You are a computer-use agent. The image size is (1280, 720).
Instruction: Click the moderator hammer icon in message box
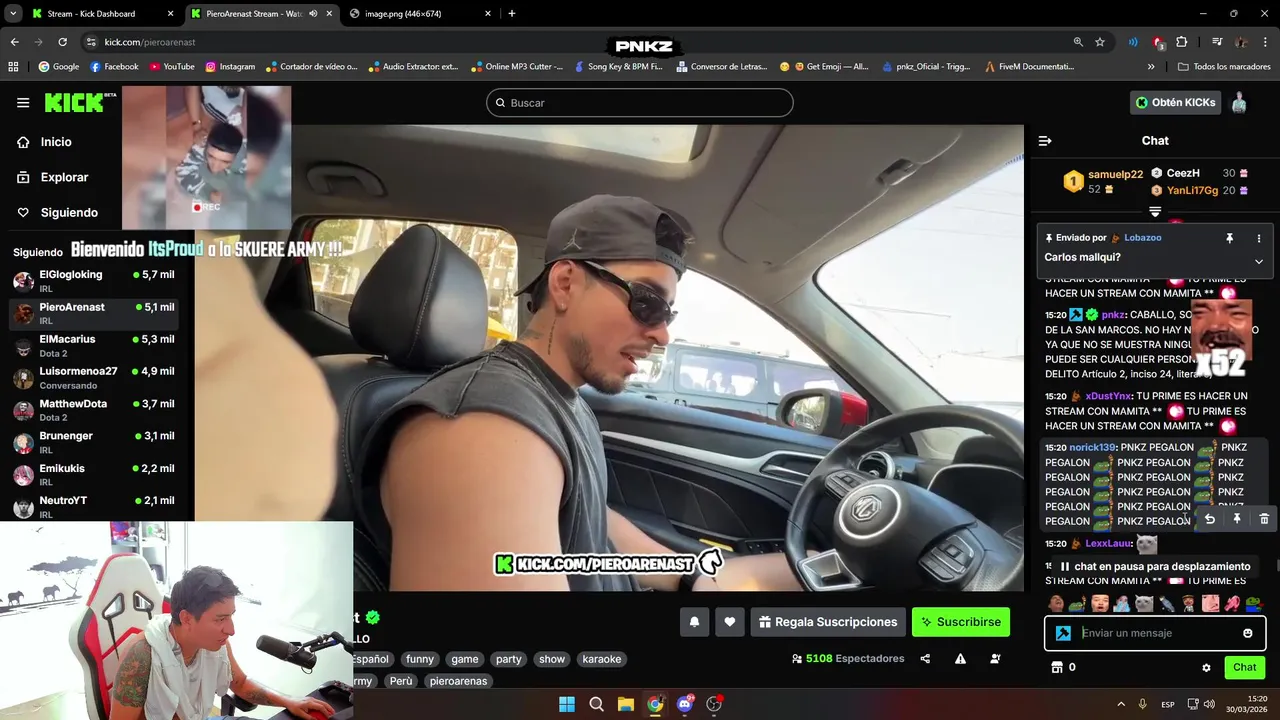click(x=1063, y=633)
